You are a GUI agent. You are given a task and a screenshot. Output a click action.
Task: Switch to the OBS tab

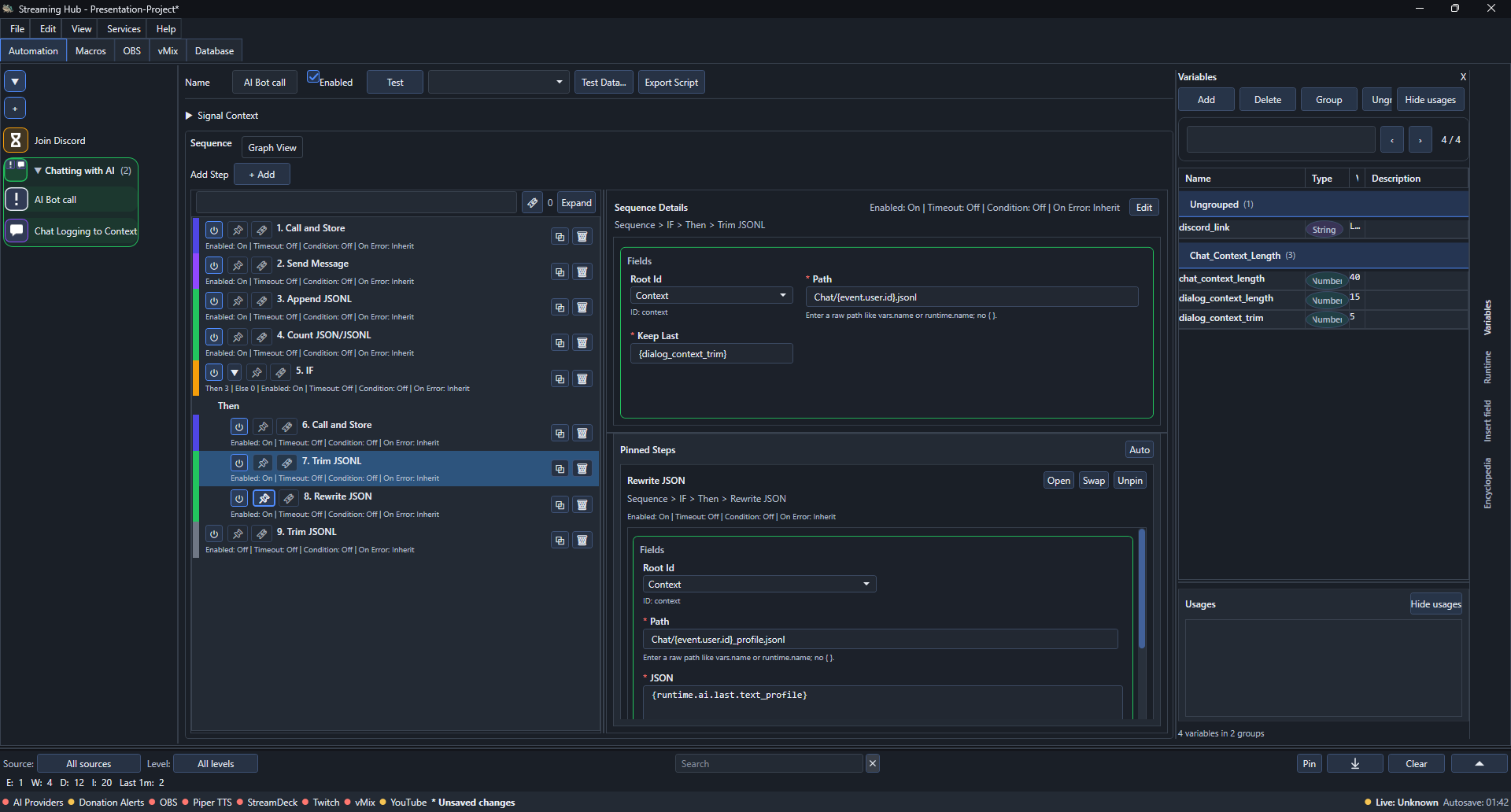(x=132, y=51)
